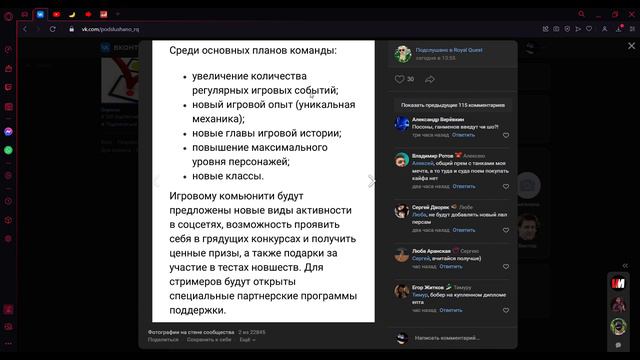
Task: Switch to the last orange-red tab
Action: pos(104,14)
